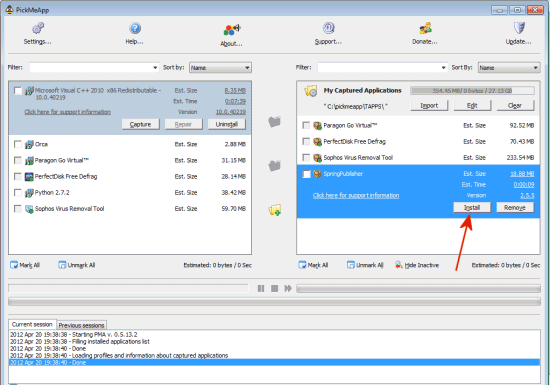The image size is (550, 385).
Task: Check the installed PerfectDisk Free Defrag checkbox
Action: tap(18, 177)
